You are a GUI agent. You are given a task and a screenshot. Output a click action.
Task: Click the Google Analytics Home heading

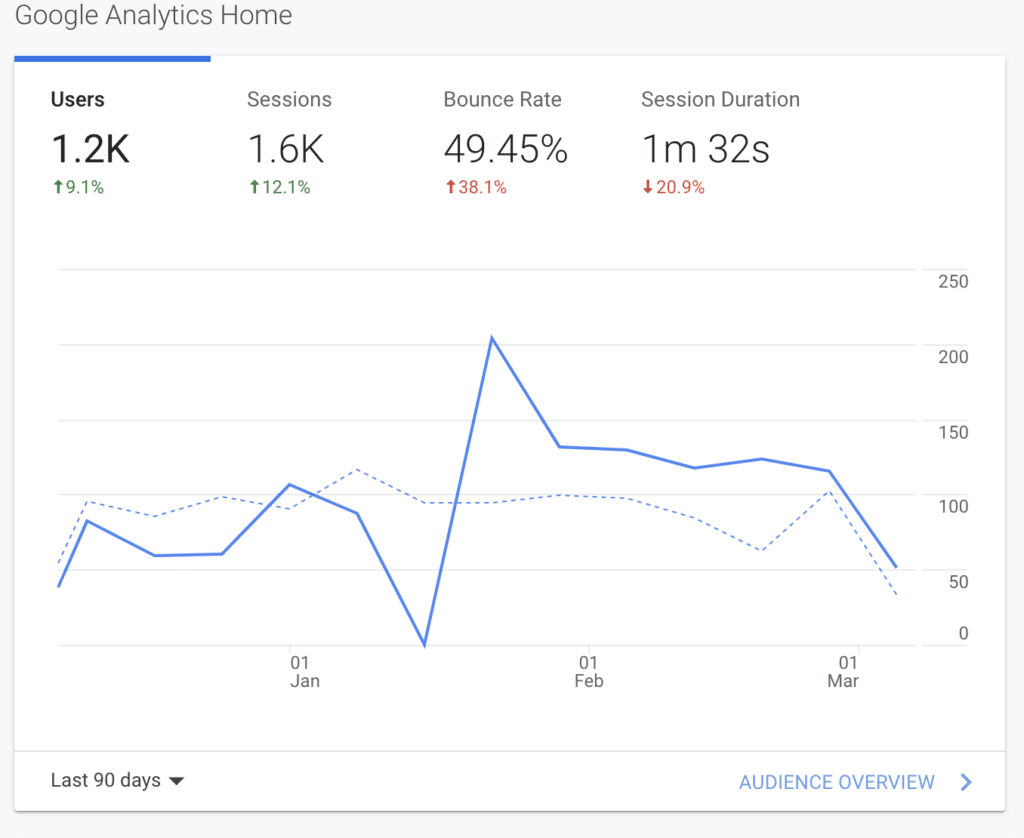point(153,15)
